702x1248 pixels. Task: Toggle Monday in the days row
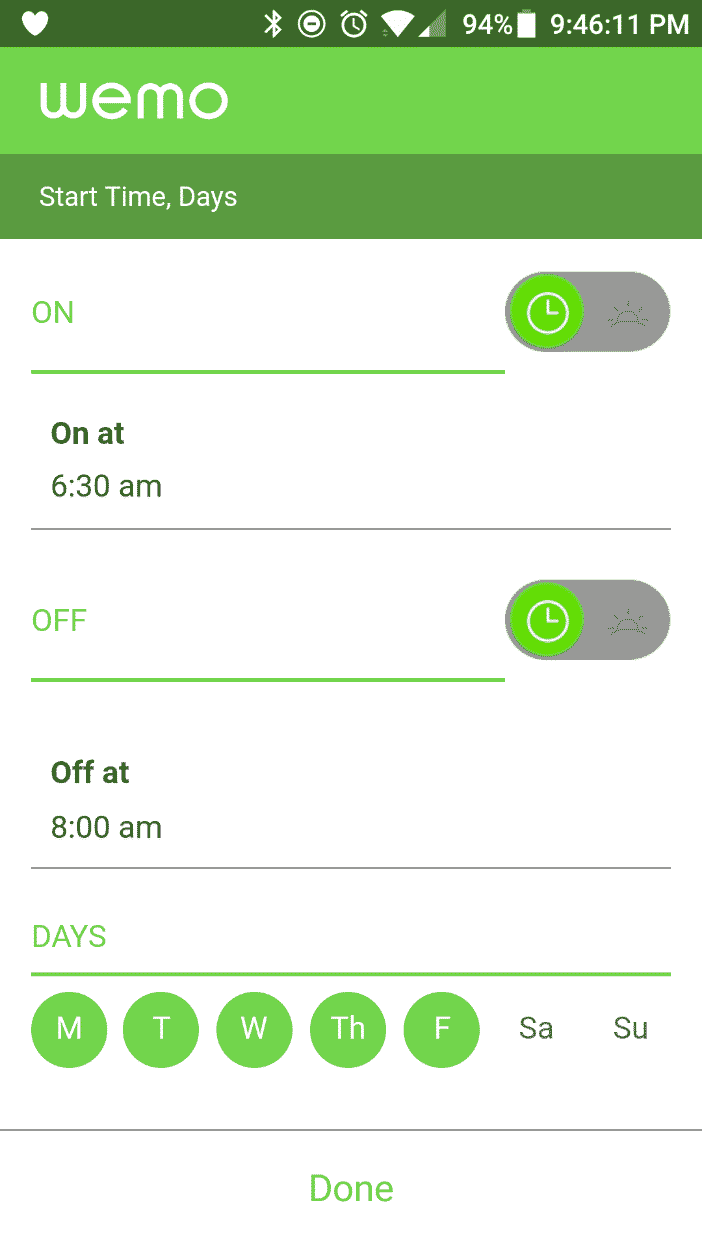pyautogui.click(x=69, y=1029)
